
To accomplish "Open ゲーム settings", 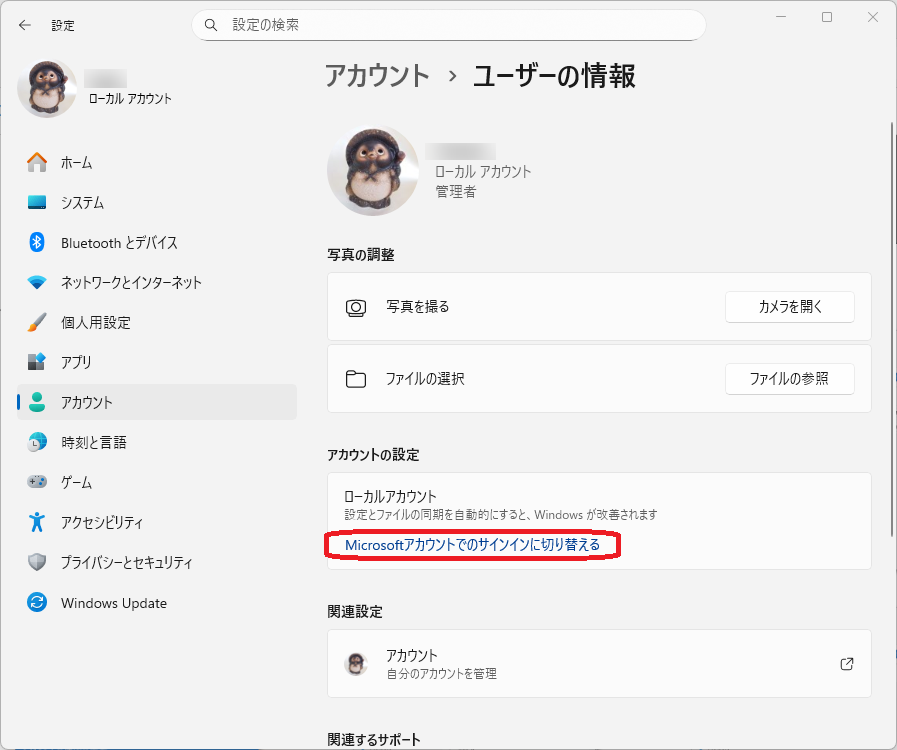I will (157, 482).
